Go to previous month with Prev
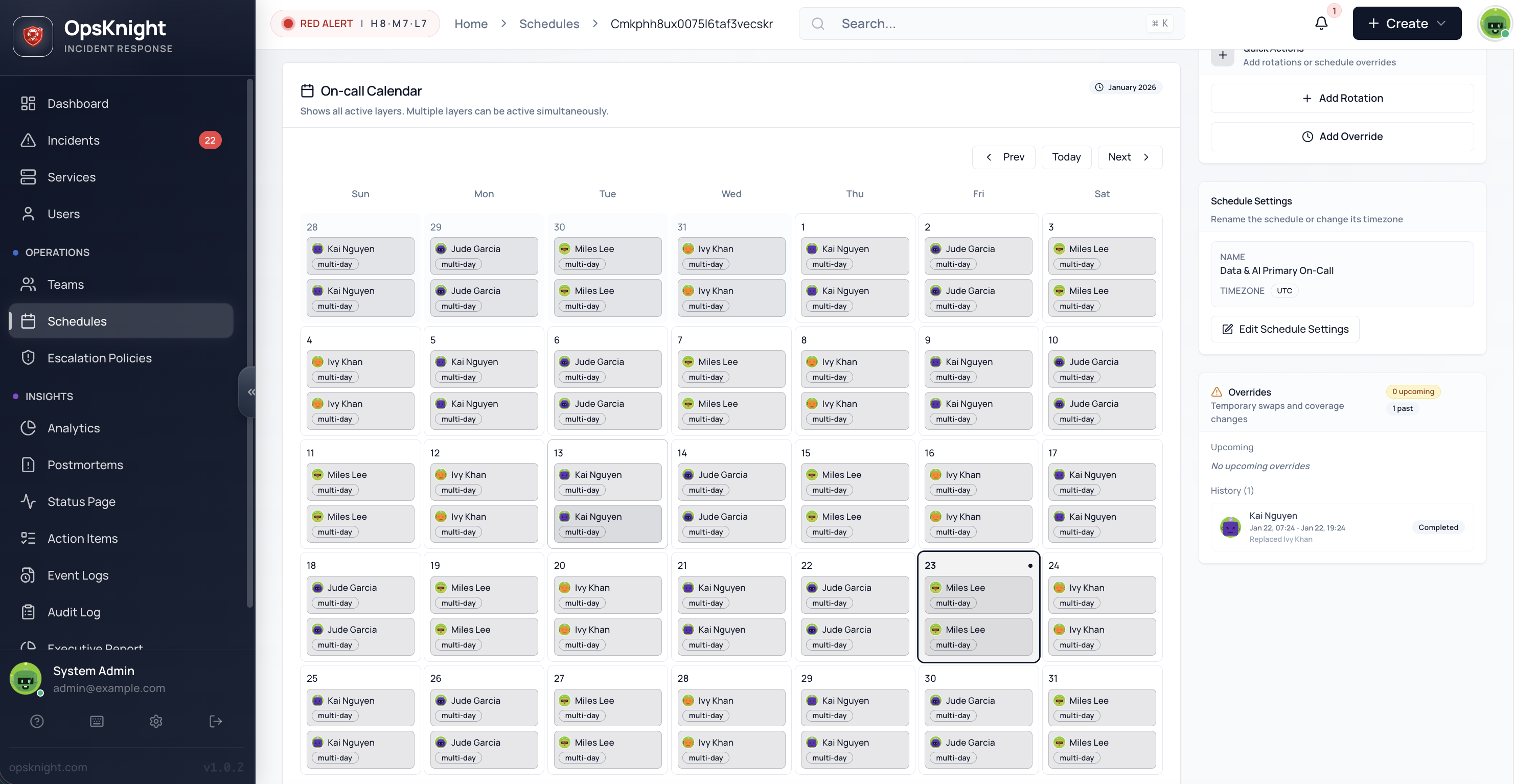The image size is (1514, 784). point(1003,157)
